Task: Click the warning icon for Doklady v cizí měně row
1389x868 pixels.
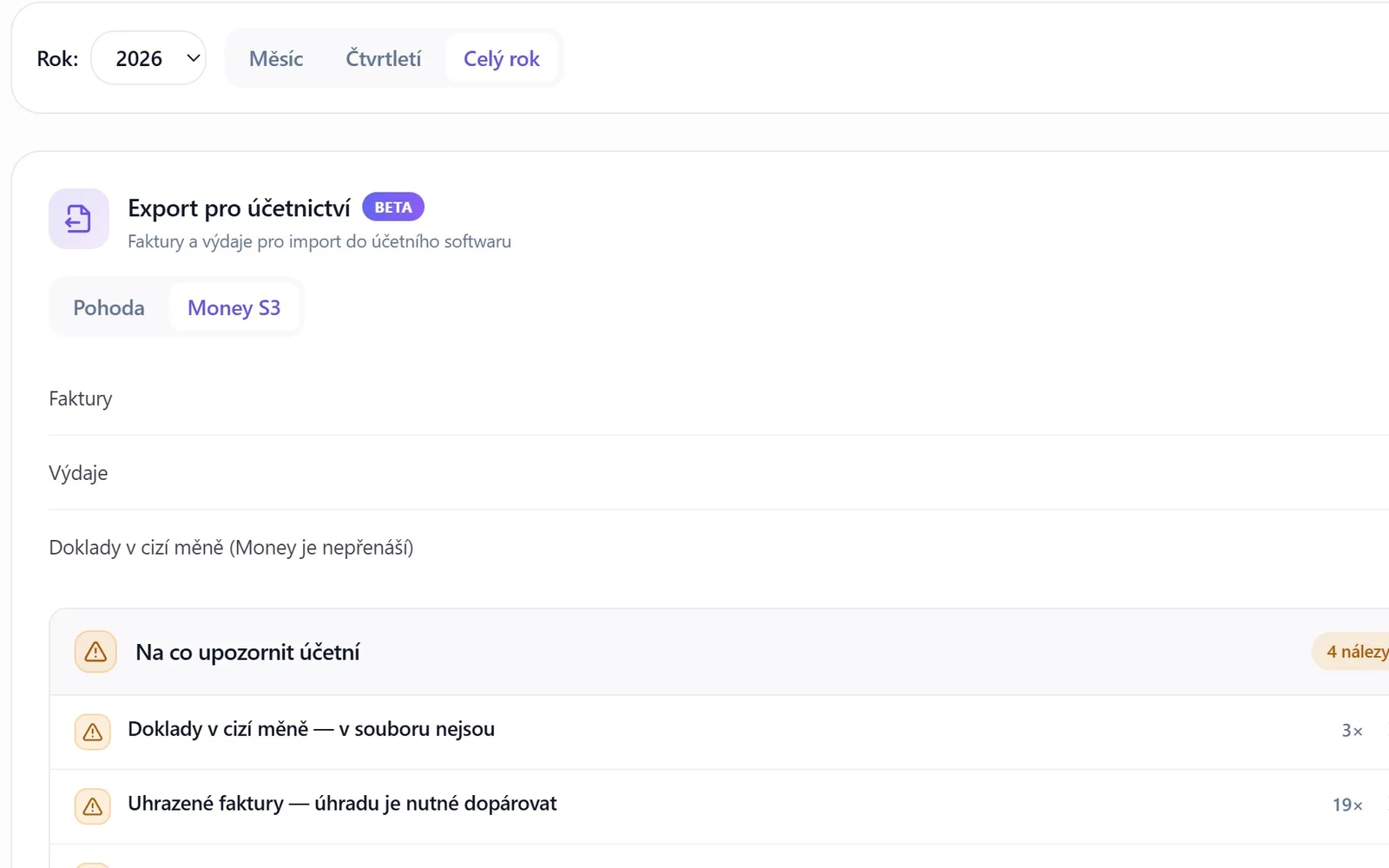Action: [x=93, y=732]
